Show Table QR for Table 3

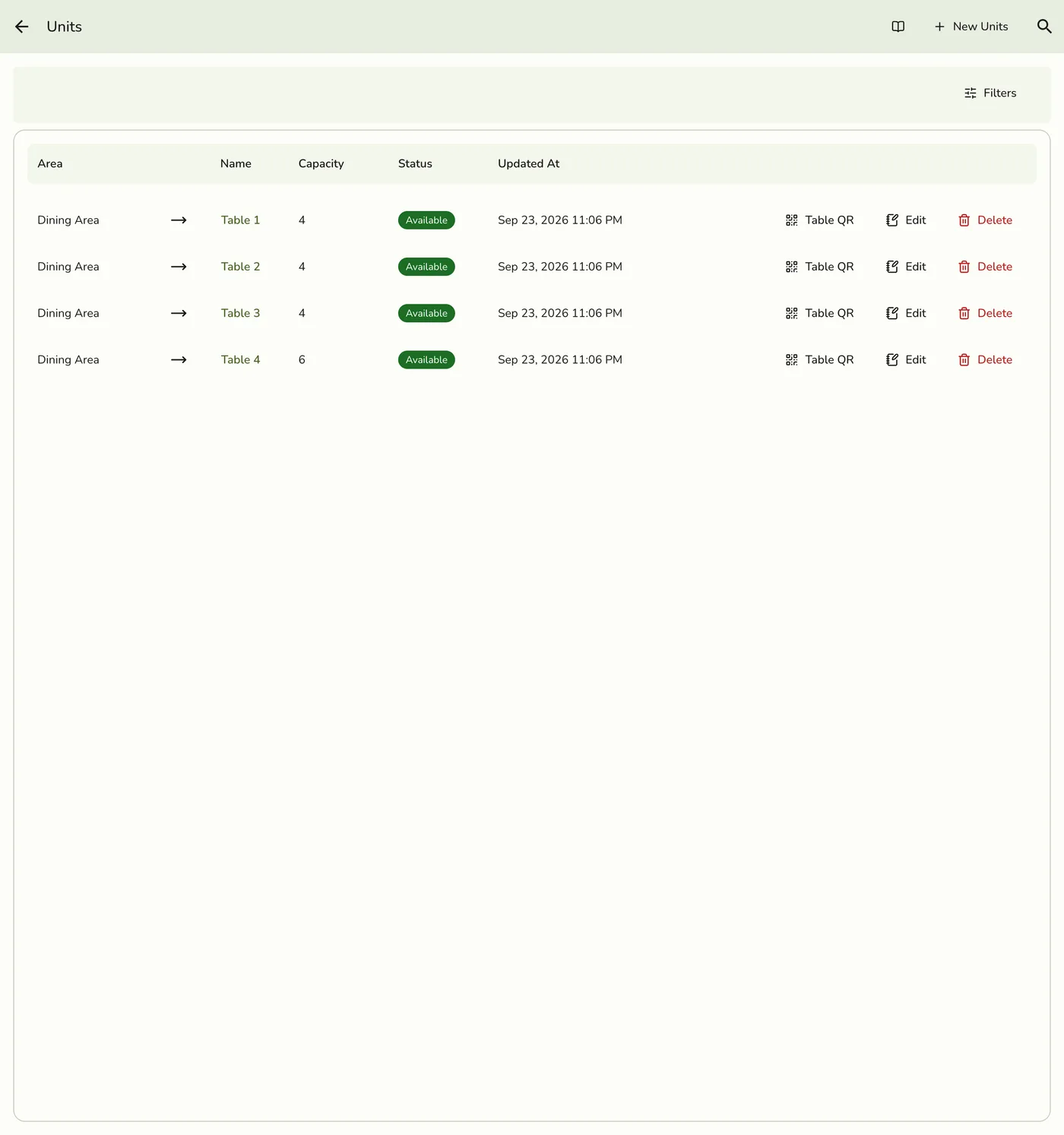point(819,313)
